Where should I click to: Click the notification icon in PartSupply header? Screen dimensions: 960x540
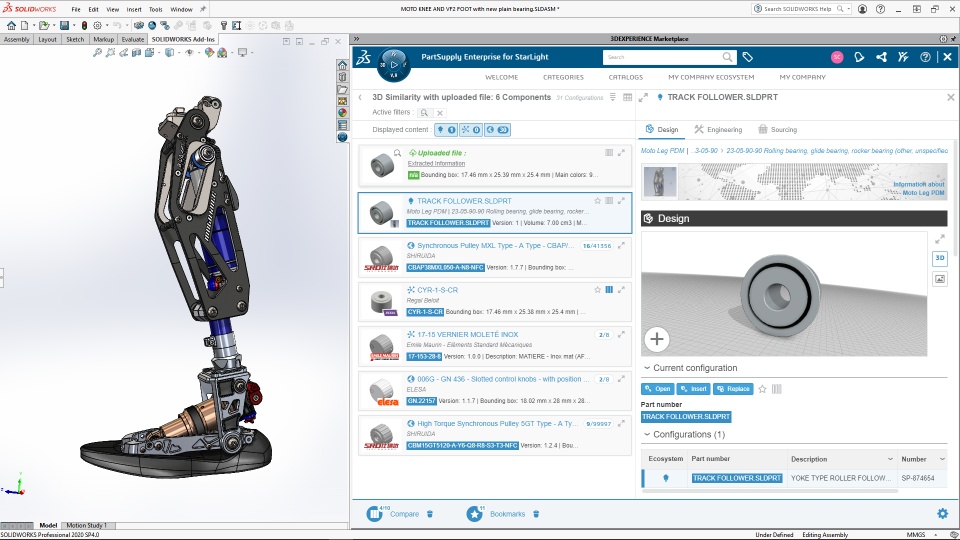[x=859, y=57]
